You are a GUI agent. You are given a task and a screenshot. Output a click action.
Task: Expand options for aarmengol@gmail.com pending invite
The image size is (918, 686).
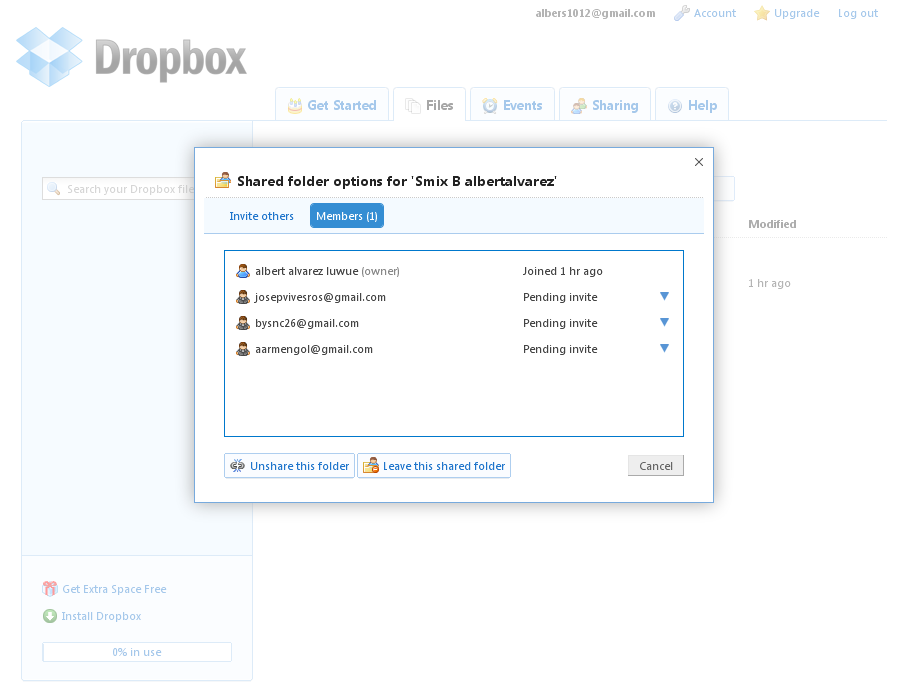point(664,348)
